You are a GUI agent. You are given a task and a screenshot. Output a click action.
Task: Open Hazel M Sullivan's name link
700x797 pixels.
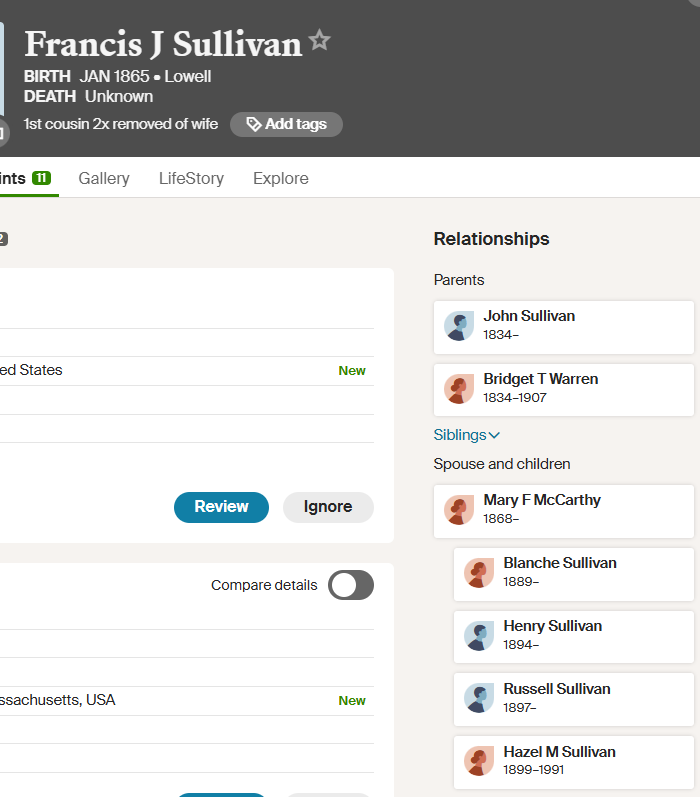tap(559, 752)
